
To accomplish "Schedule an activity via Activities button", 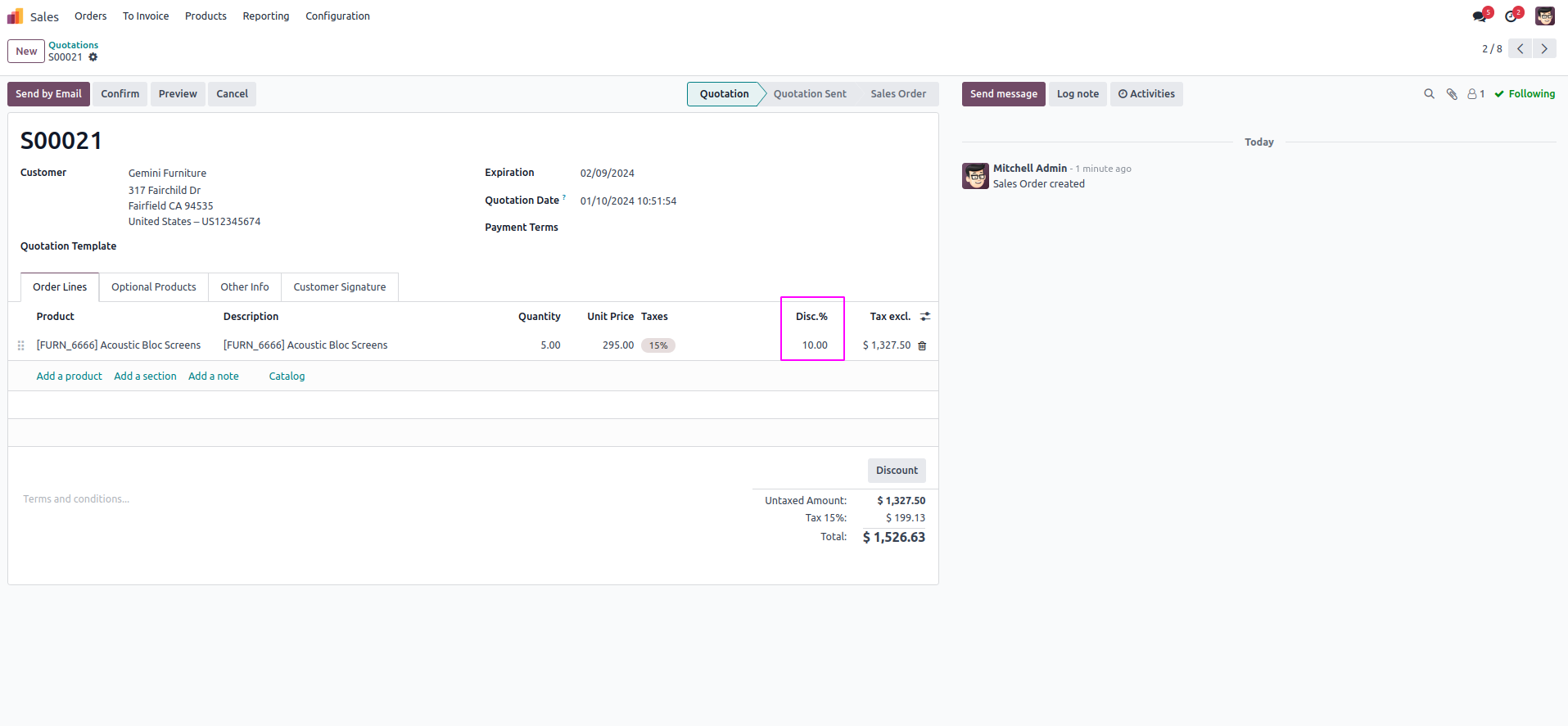I will [1146, 94].
